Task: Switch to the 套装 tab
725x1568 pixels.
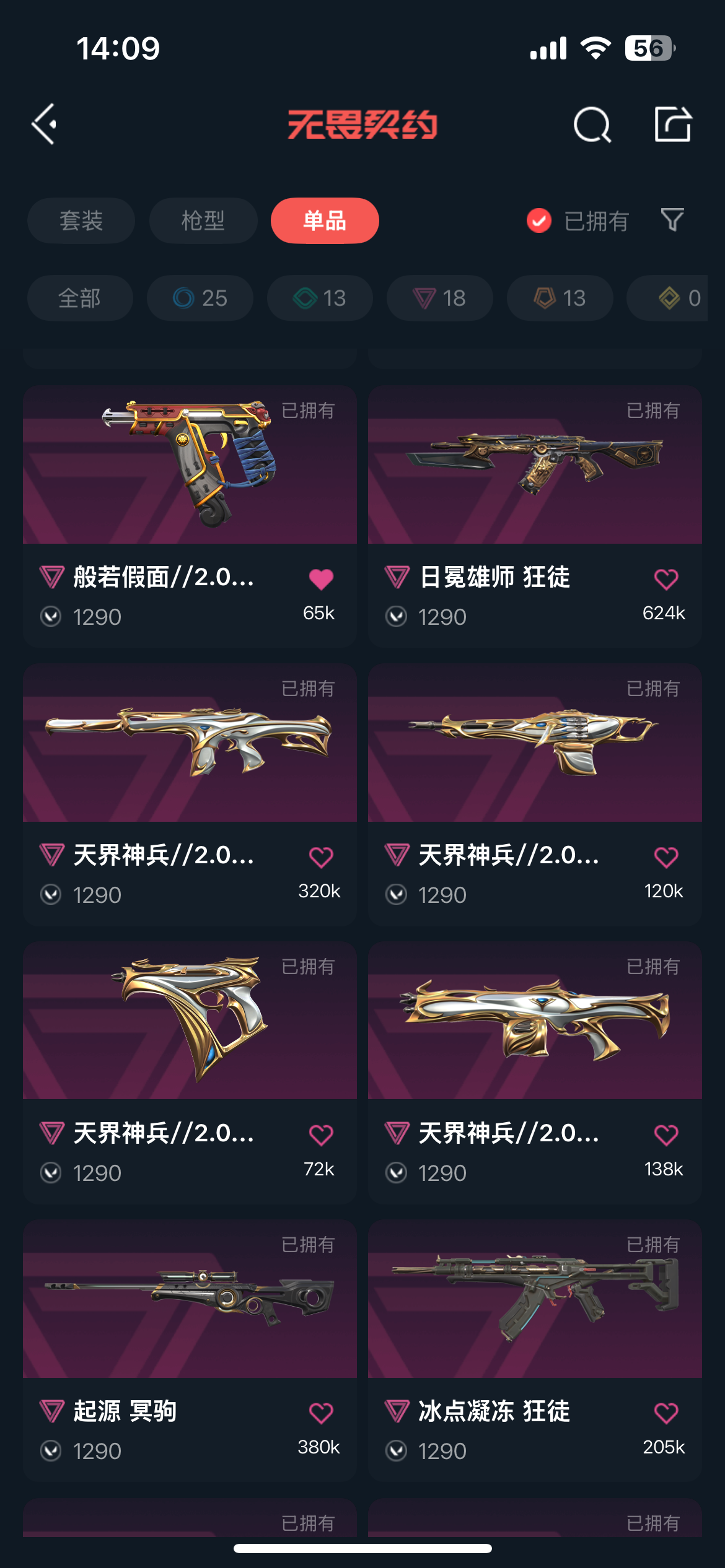Action: point(81,220)
